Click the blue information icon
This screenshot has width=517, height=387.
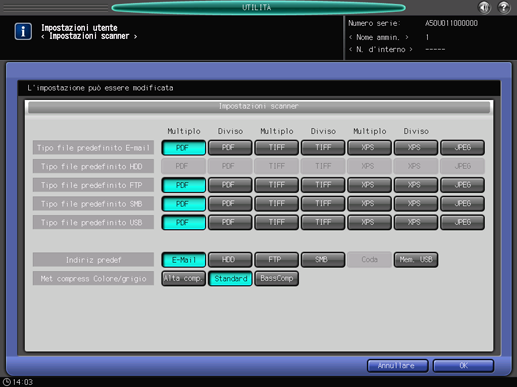[23, 32]
